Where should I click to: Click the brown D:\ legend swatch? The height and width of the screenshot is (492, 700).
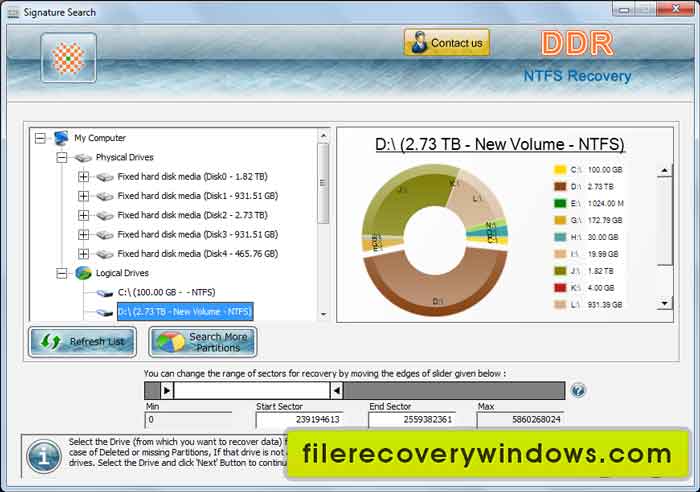[x=560, y=187]
